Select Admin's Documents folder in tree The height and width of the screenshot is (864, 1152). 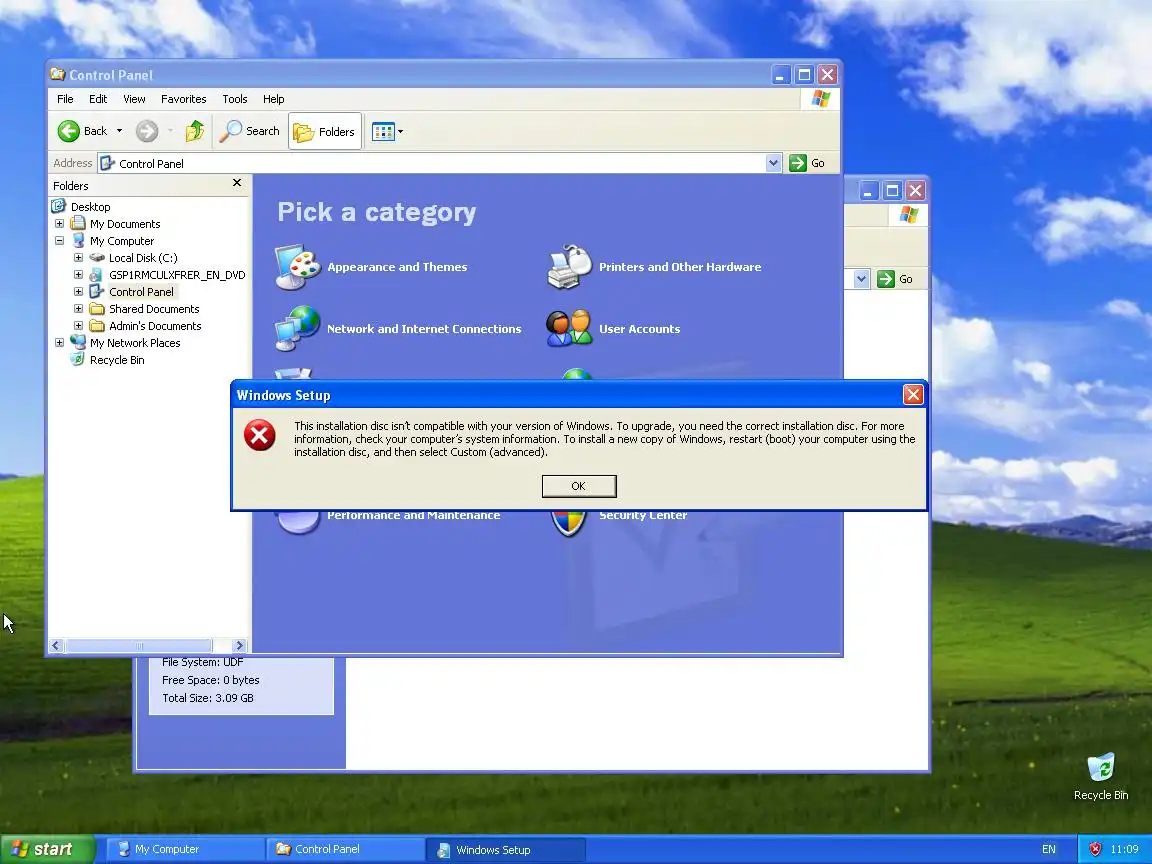(155, 325)
